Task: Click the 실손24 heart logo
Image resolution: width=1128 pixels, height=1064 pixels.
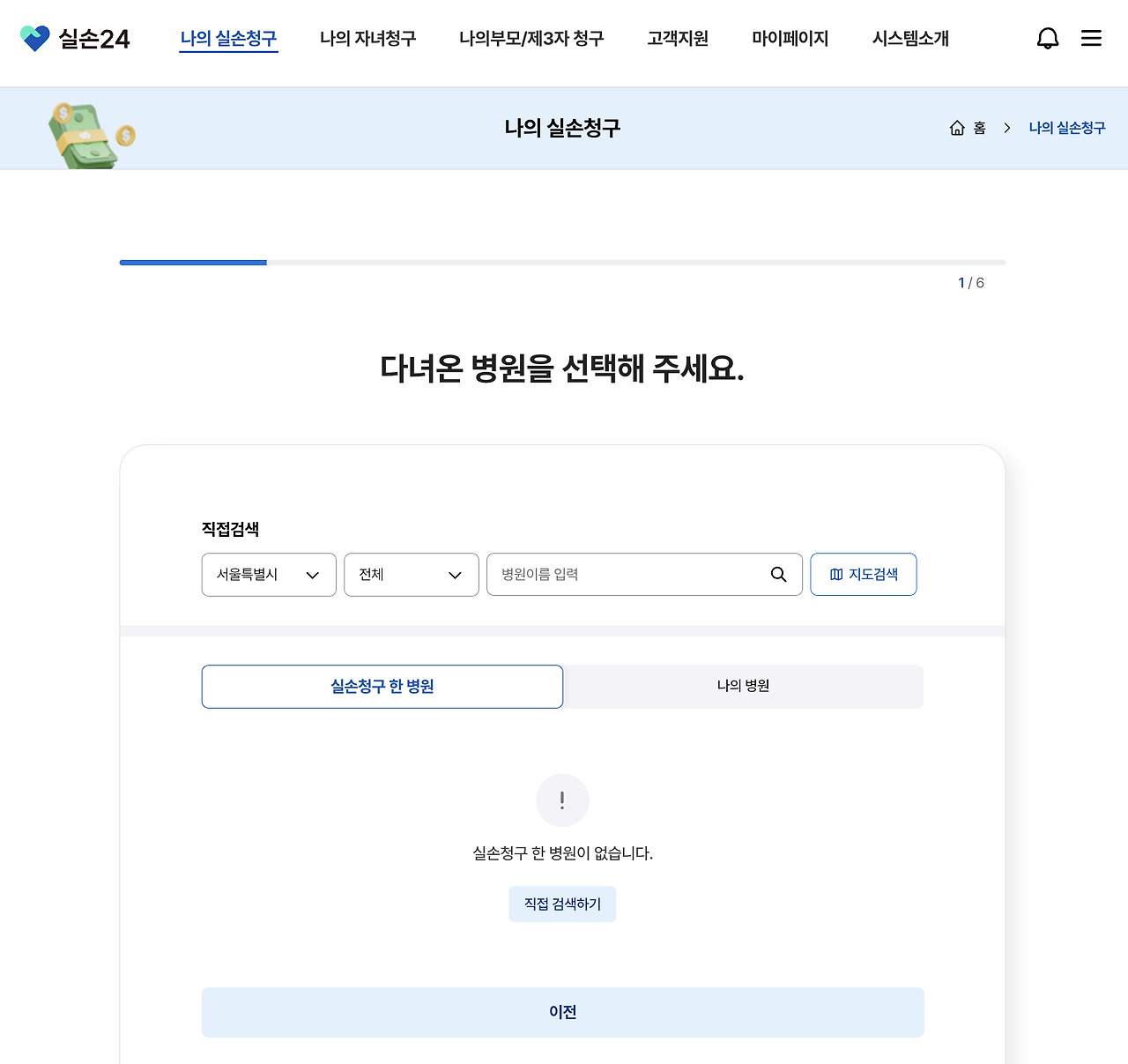Action: [34, 38]
